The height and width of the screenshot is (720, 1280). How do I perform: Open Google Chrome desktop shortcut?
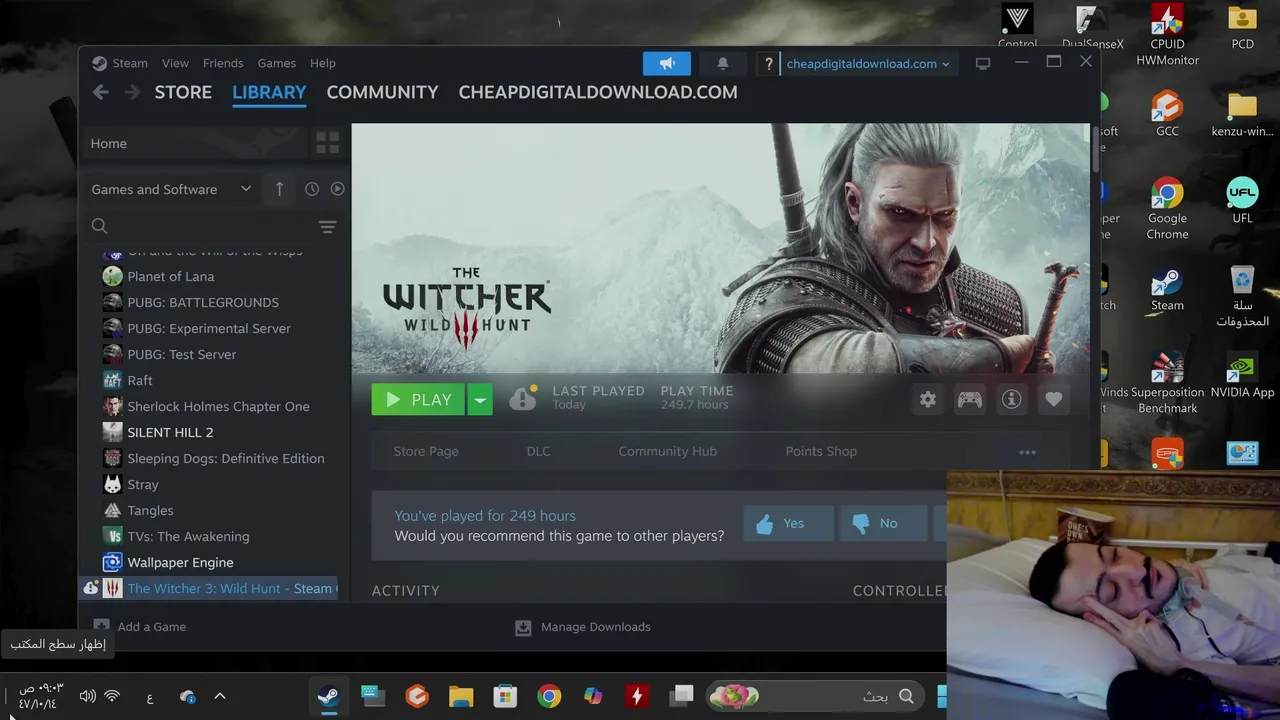coord(1167,207)
